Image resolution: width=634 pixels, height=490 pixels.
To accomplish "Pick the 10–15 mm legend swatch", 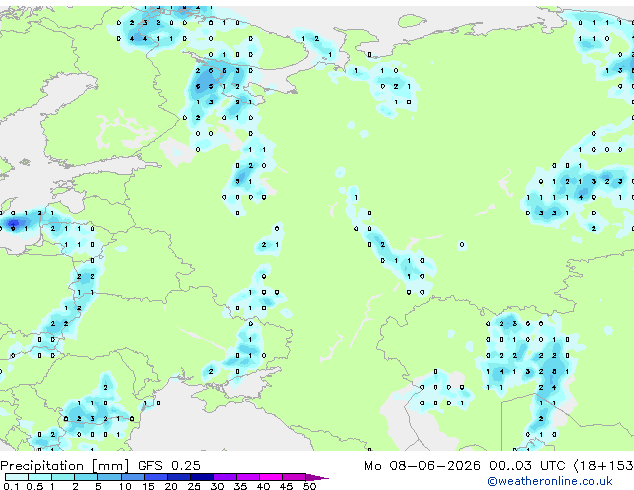I will [x=132, y=477].
